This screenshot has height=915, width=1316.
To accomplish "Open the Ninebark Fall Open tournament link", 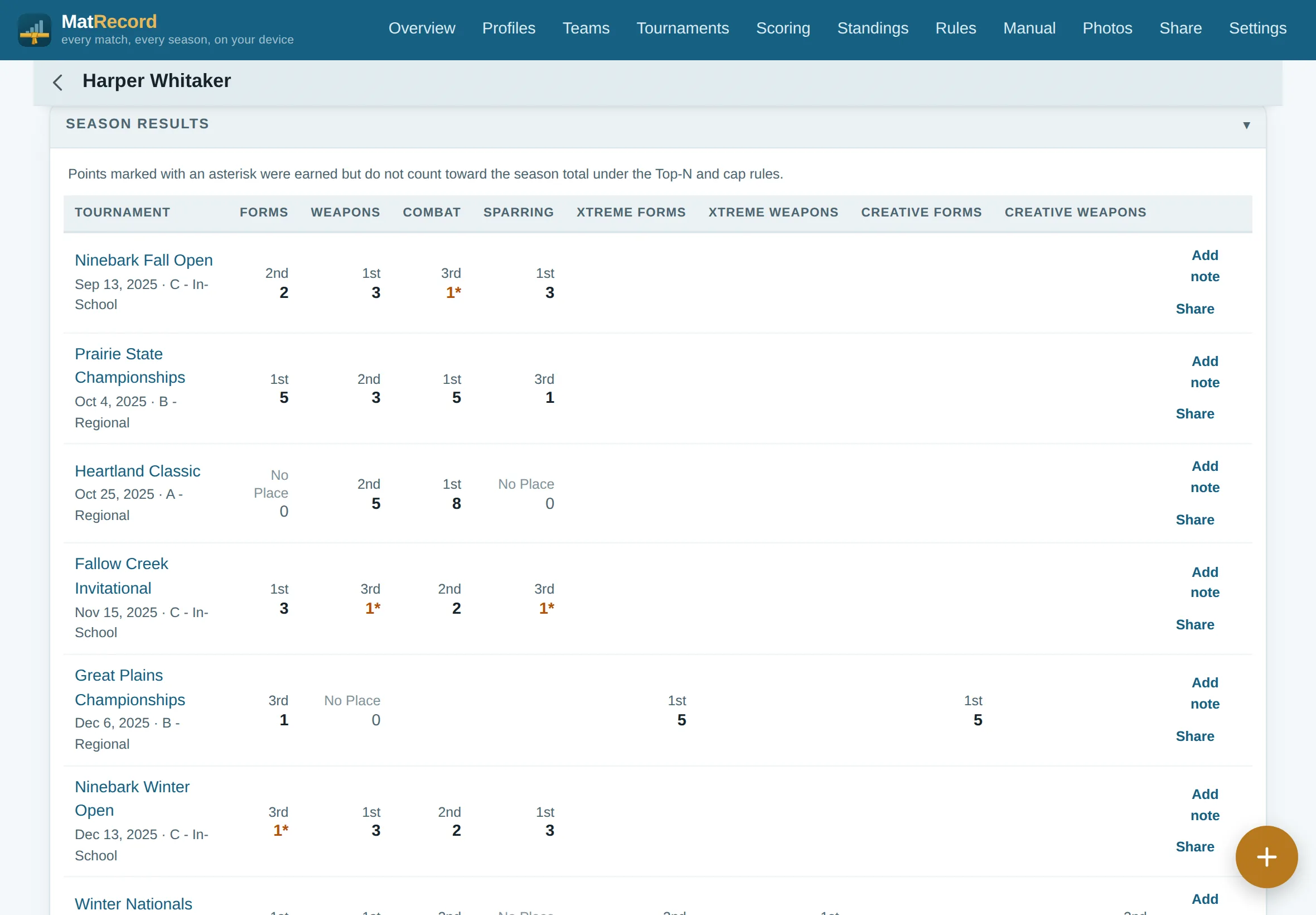I will click(143, 261).
